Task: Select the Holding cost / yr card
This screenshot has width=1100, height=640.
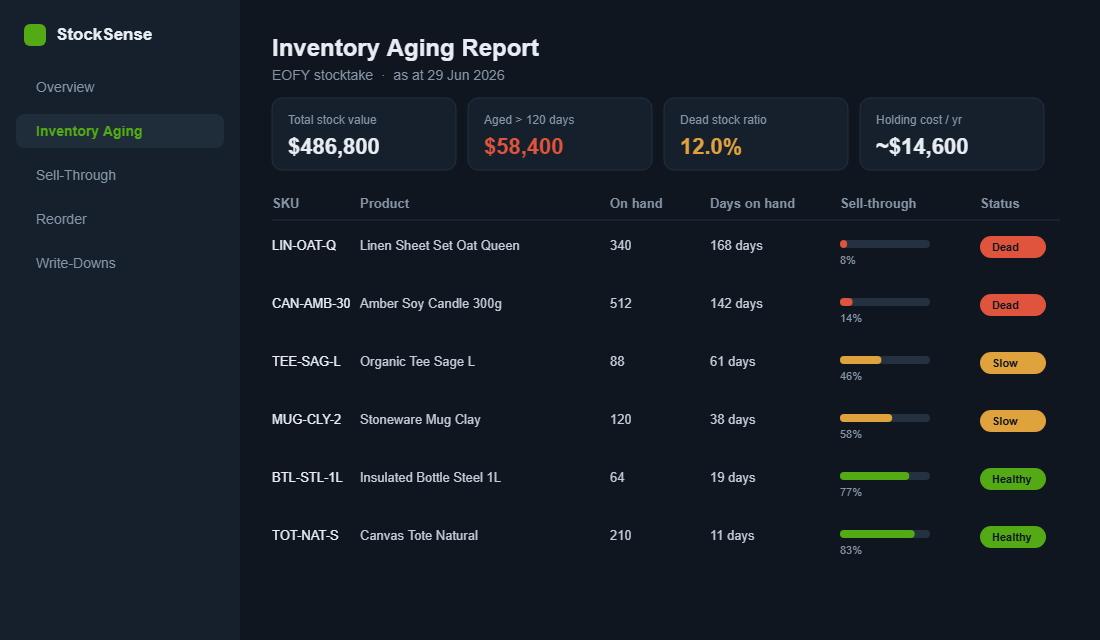Action: click(952, 134)
